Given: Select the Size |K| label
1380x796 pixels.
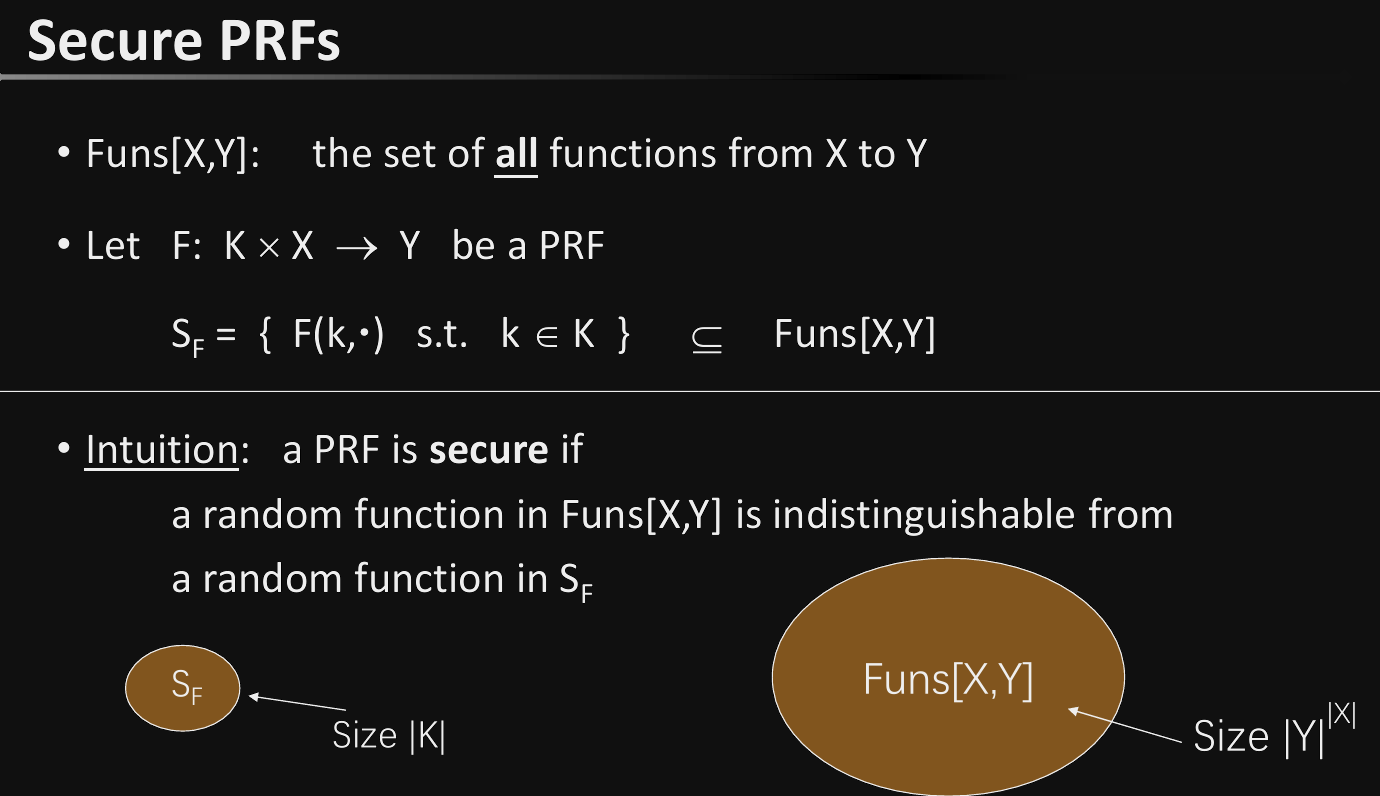Looking at the screenshot, I should point(389,736).
